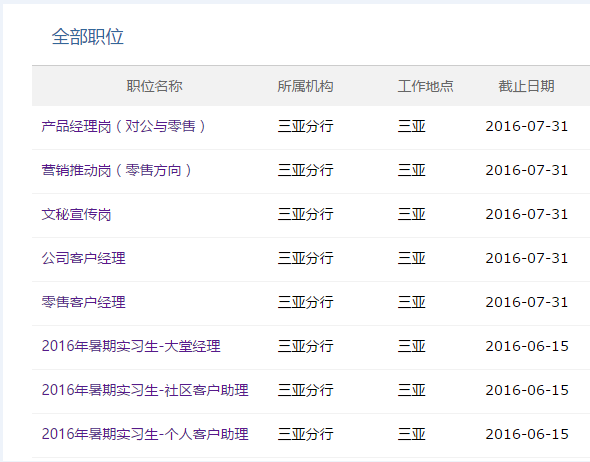Click 三亚分行 in the 产品经理岗 row
Screen dimensions: 590x462
click(305, 126)
